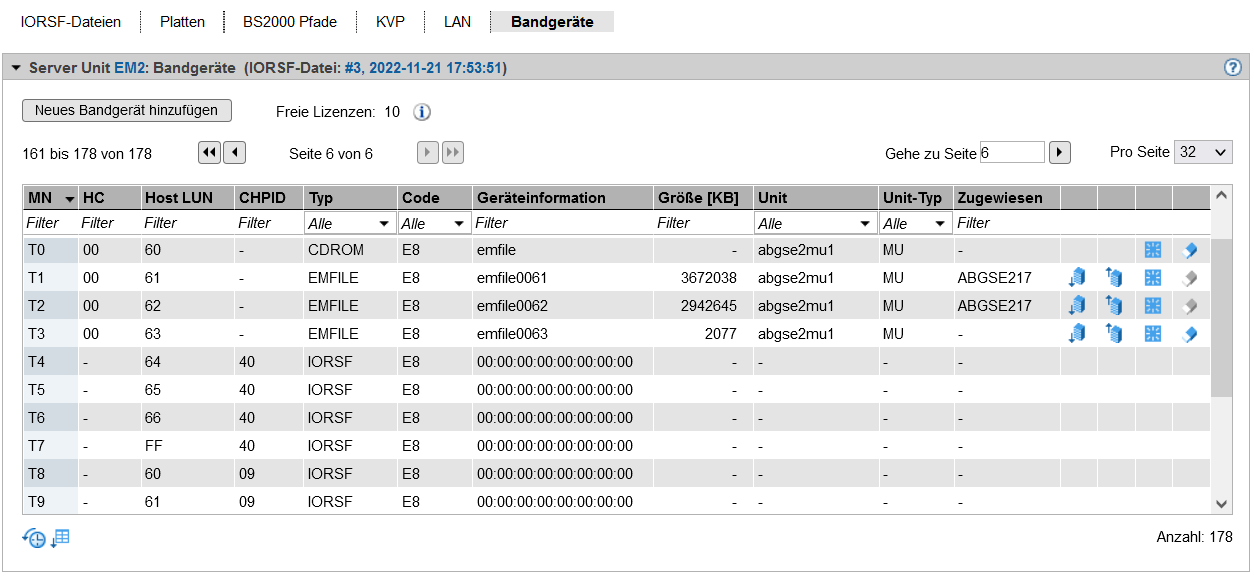Click the blue square icon in row T0
Viewport: 1254px width, 576px height.
[1153, 250]
